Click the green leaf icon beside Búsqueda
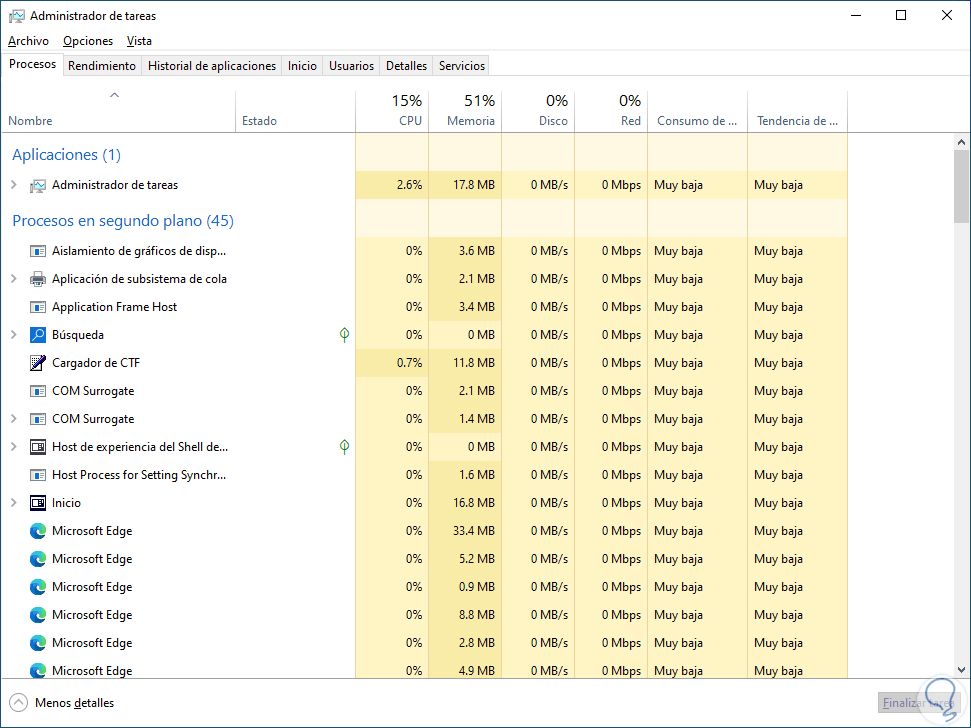The width and height of the screenshot is (971, 728). pos(345,335)
